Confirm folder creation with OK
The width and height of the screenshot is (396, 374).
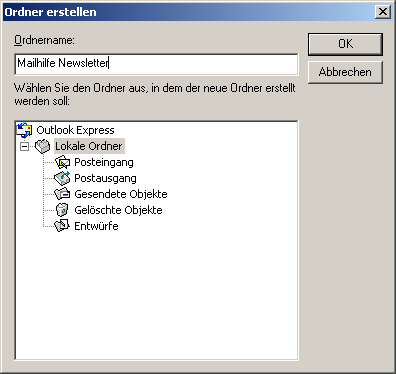pyautogui.click(x=345, y=44)
